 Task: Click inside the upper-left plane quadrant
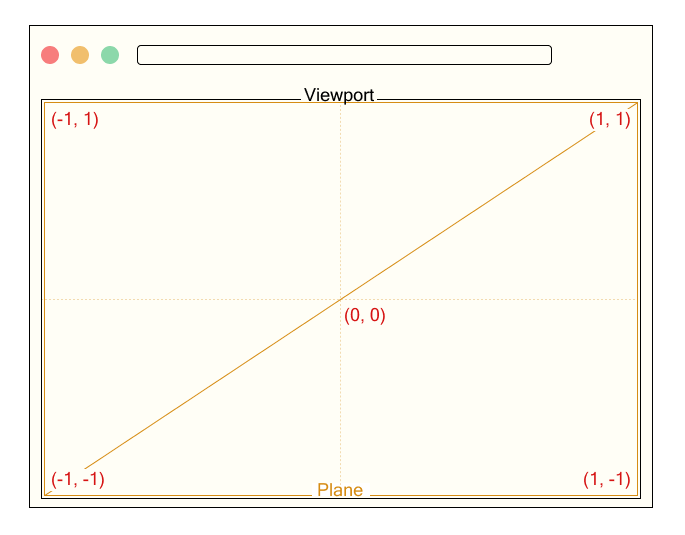pos(192,201)
